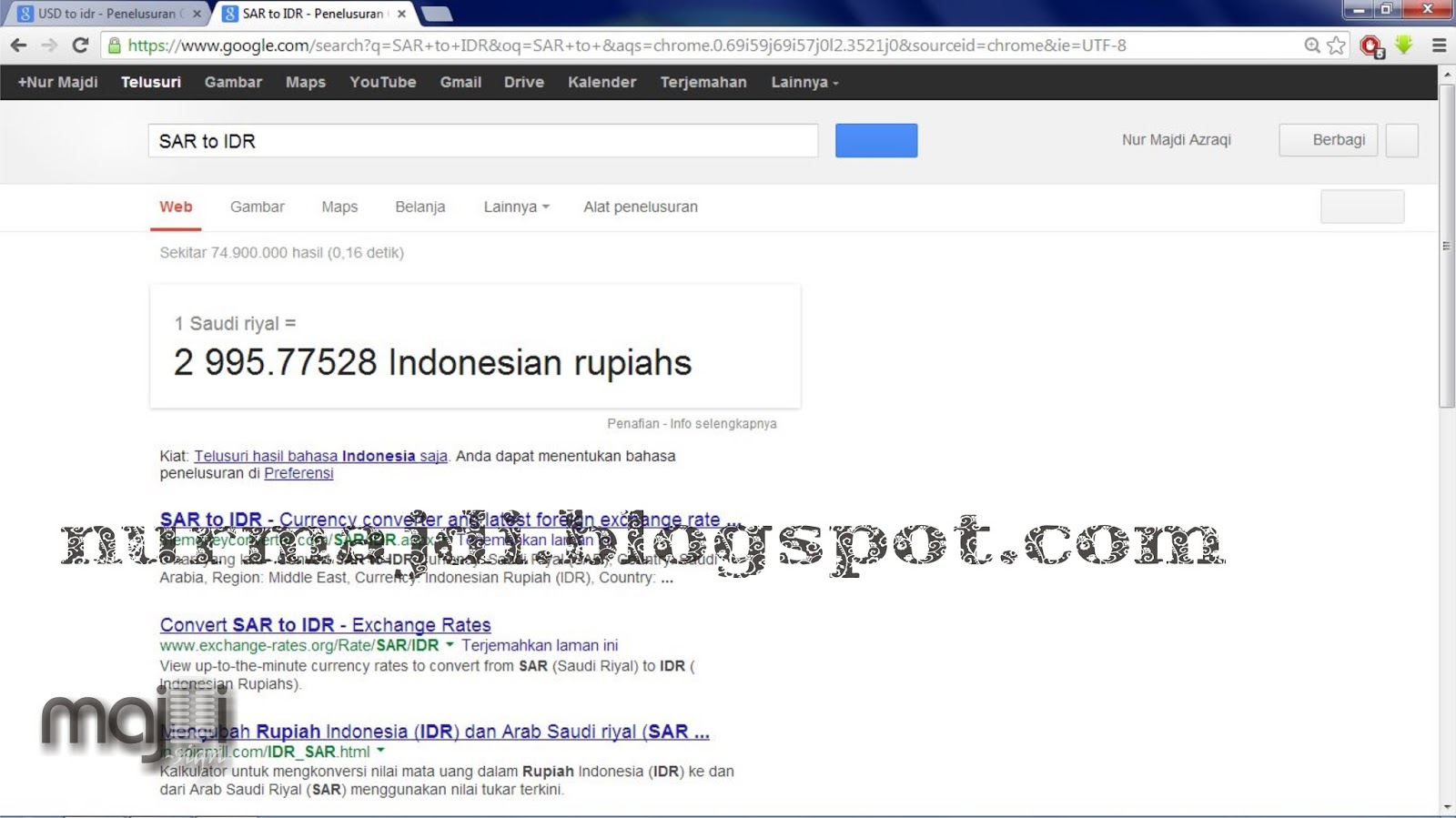Click the green SSL padlock icon
This screenshot has width=1456, height=818.
115,45
